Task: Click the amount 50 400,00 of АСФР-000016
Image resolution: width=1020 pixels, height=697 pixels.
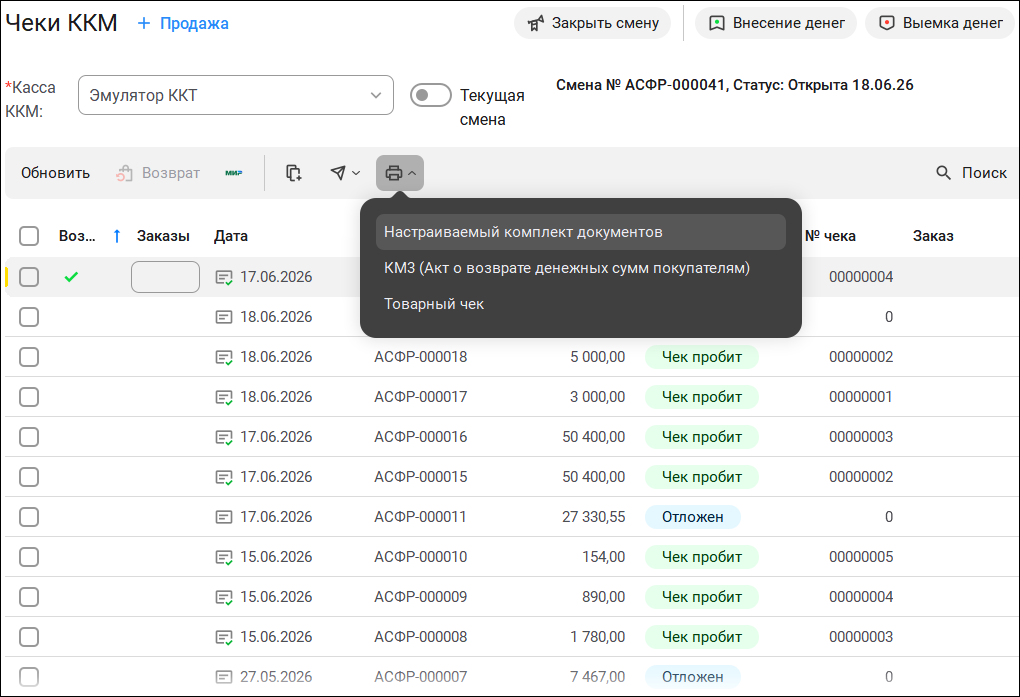Action: point(593,437)
